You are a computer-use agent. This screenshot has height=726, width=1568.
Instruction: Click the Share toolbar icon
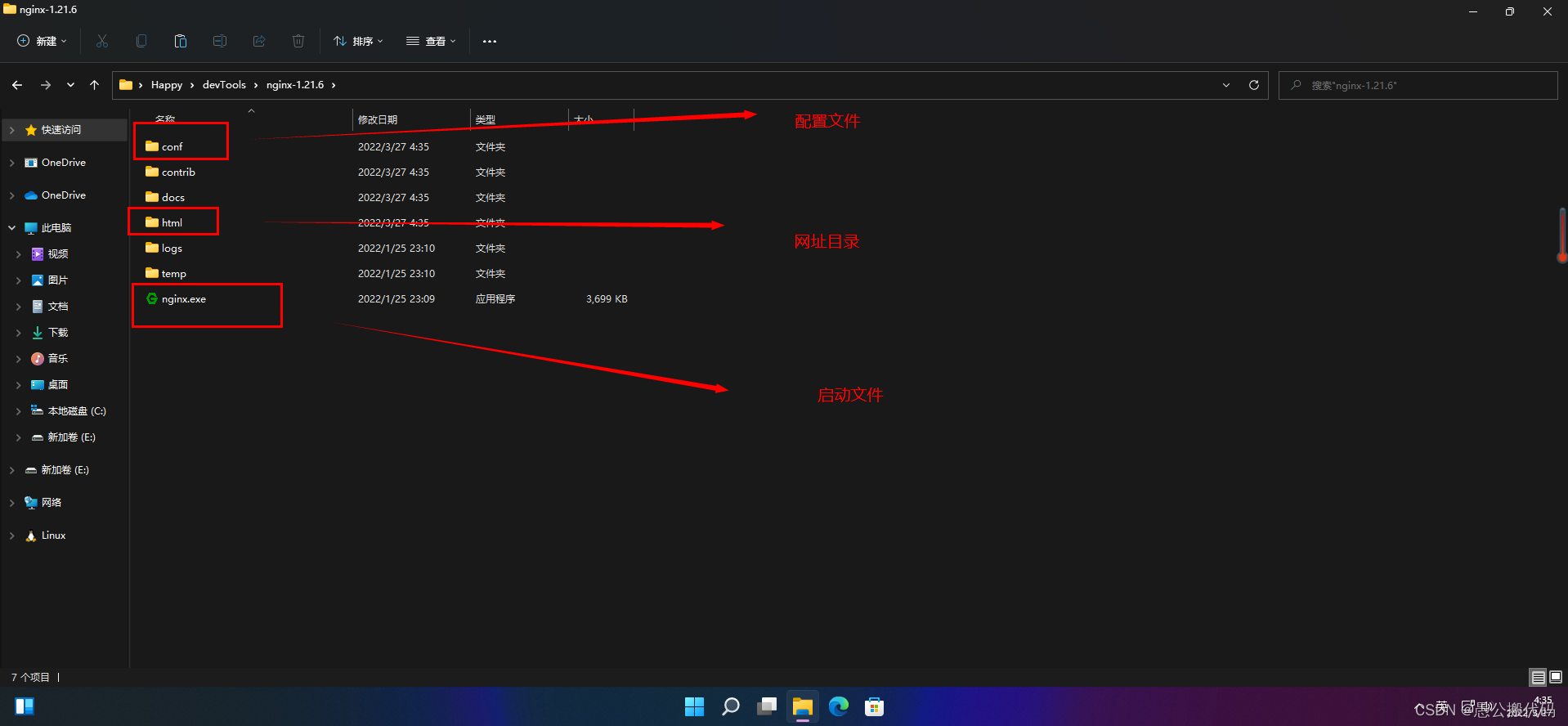259,41
